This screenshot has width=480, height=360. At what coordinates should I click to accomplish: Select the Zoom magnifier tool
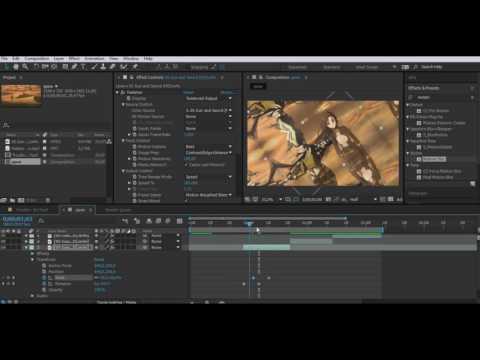pos(25,67)
